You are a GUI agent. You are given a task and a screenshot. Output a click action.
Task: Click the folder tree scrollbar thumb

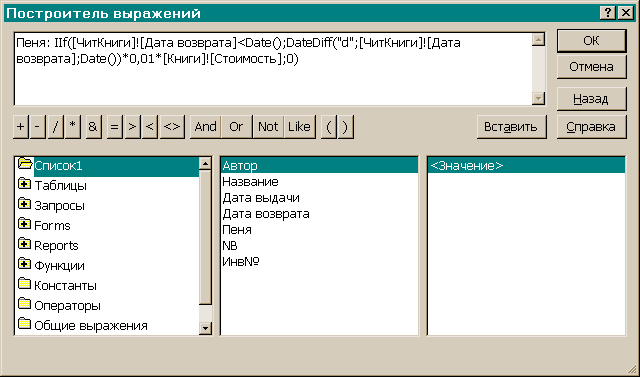(x=205, y=237)
